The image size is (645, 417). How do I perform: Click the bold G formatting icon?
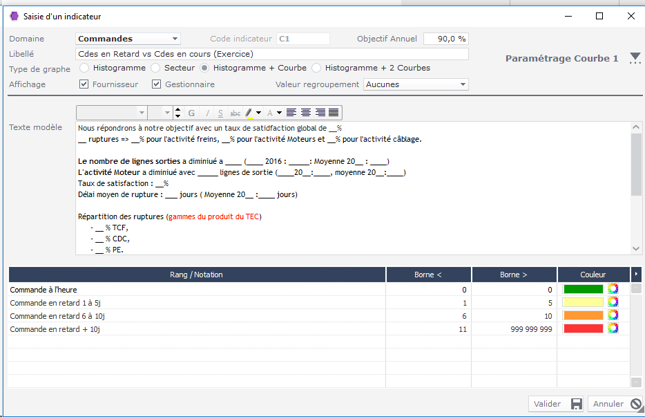click(x=191, y=113)
